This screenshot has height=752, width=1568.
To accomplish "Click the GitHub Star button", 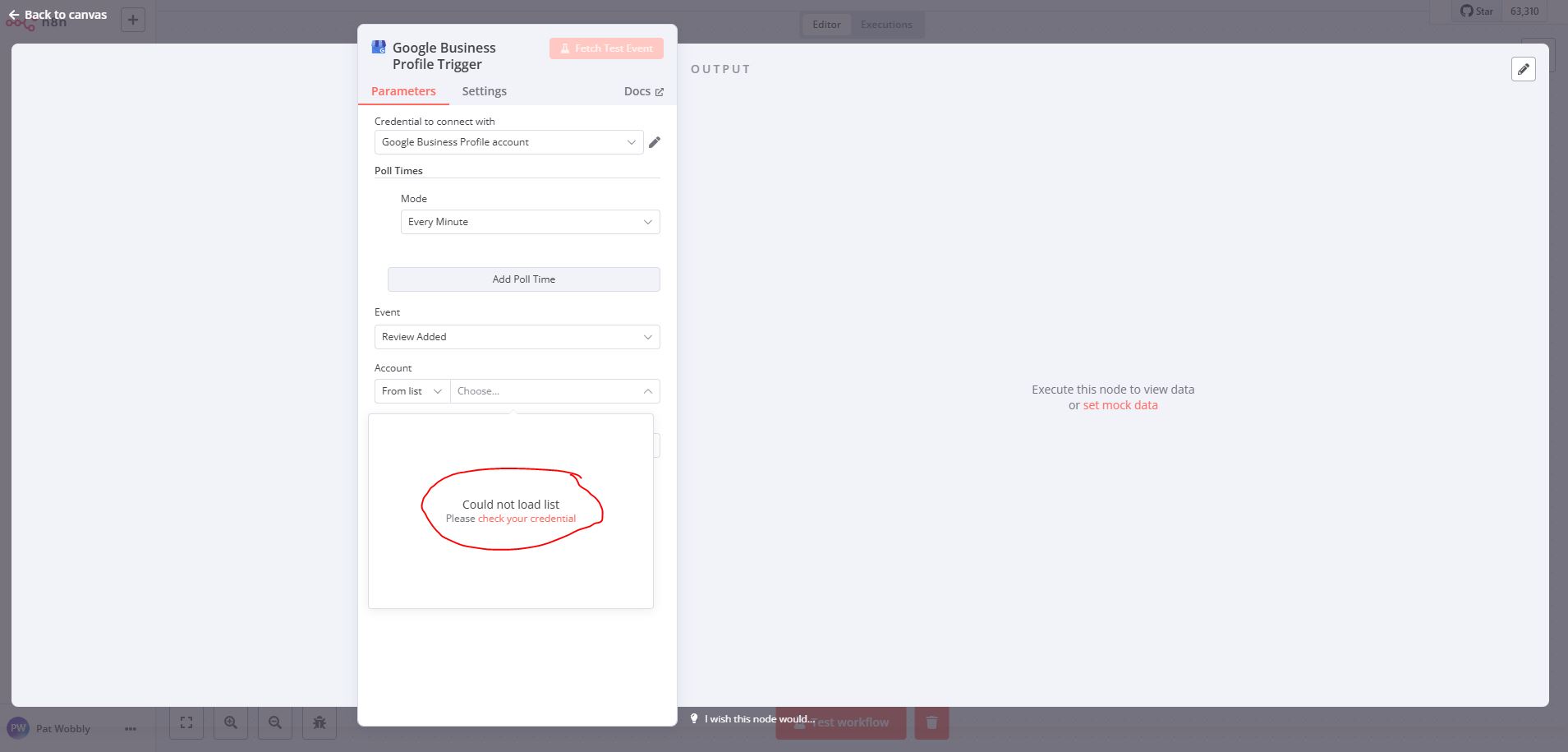I will 1476,12.
